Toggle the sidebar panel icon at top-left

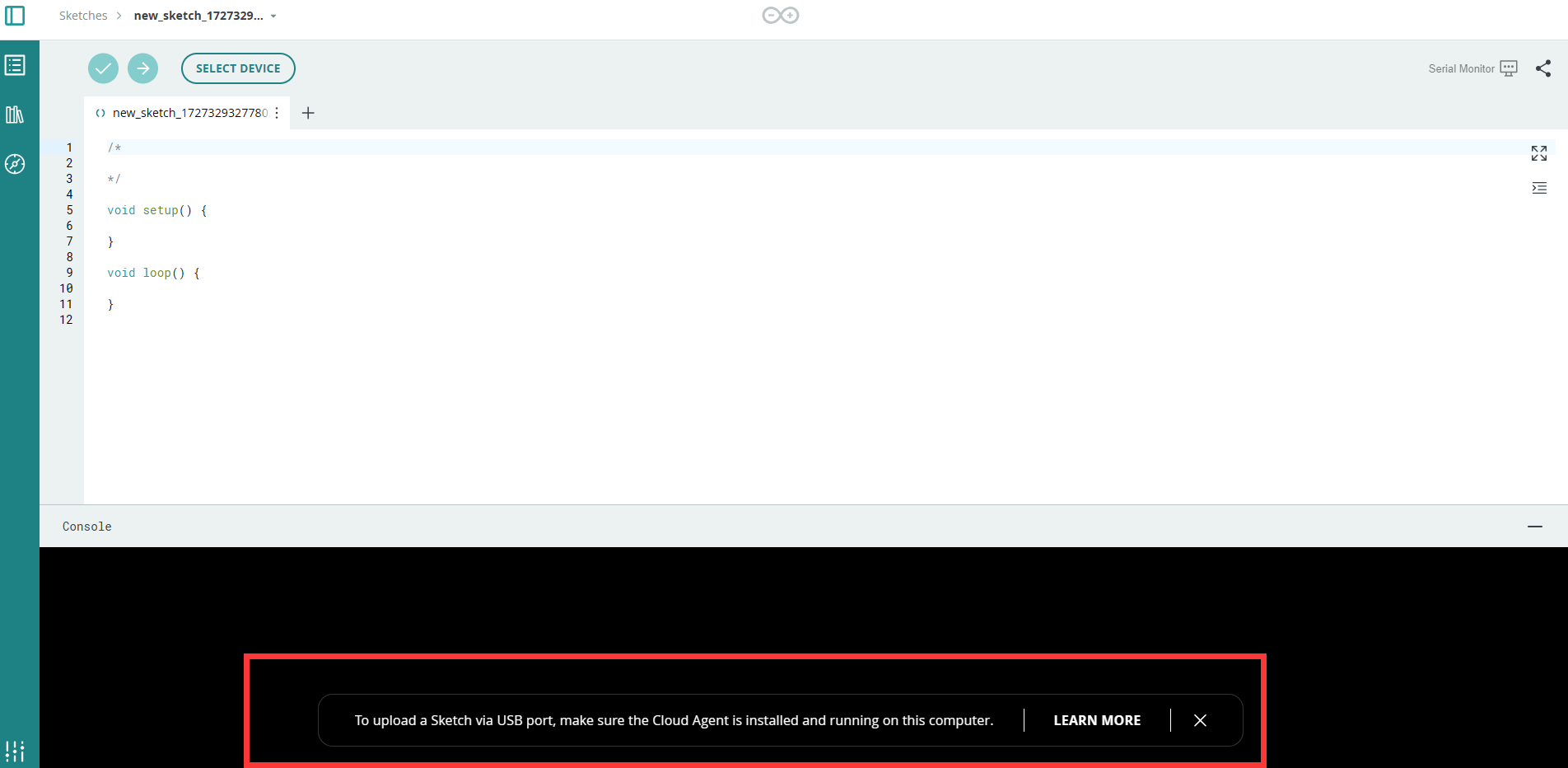[x=15, y=15]
